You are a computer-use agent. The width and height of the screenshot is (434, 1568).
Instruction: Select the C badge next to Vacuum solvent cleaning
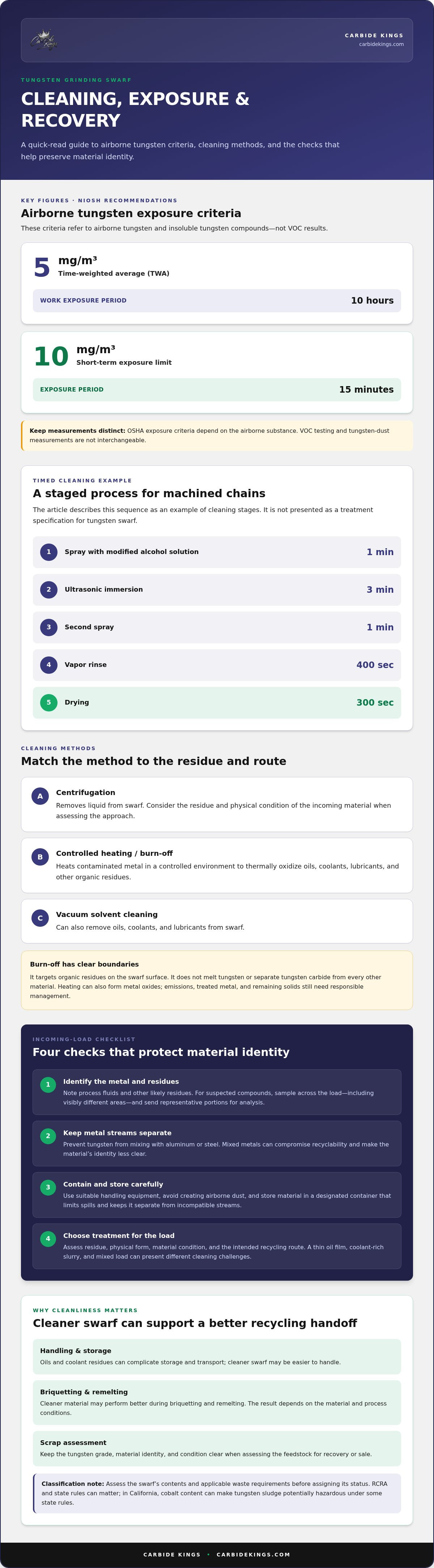[40, 918]
